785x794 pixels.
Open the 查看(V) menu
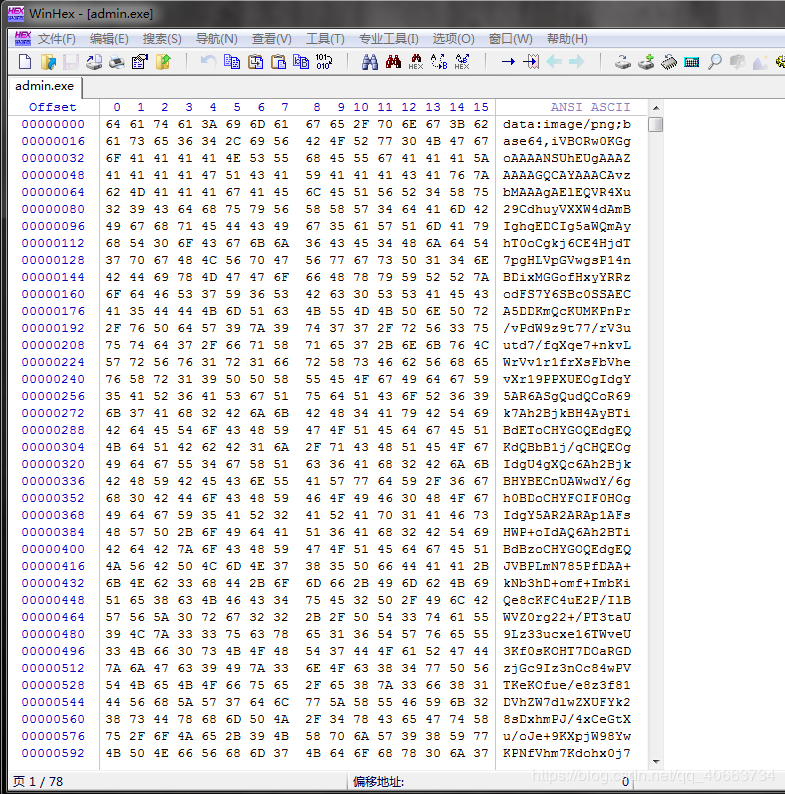[x=271, y=39]
